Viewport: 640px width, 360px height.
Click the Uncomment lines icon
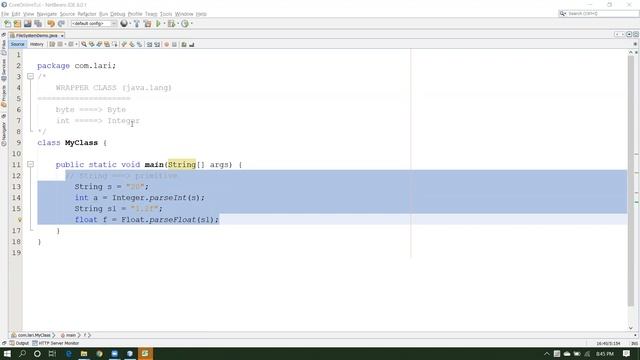(x=191, y=44)
